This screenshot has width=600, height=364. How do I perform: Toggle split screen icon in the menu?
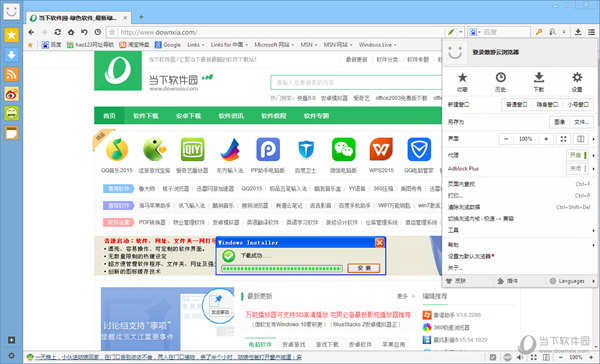[580, 139]
